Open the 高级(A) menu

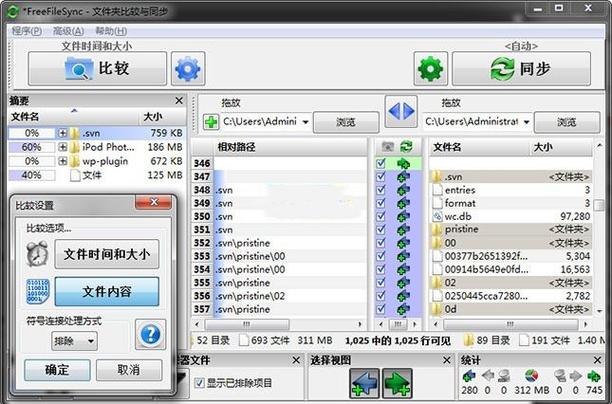coord(68,31)
